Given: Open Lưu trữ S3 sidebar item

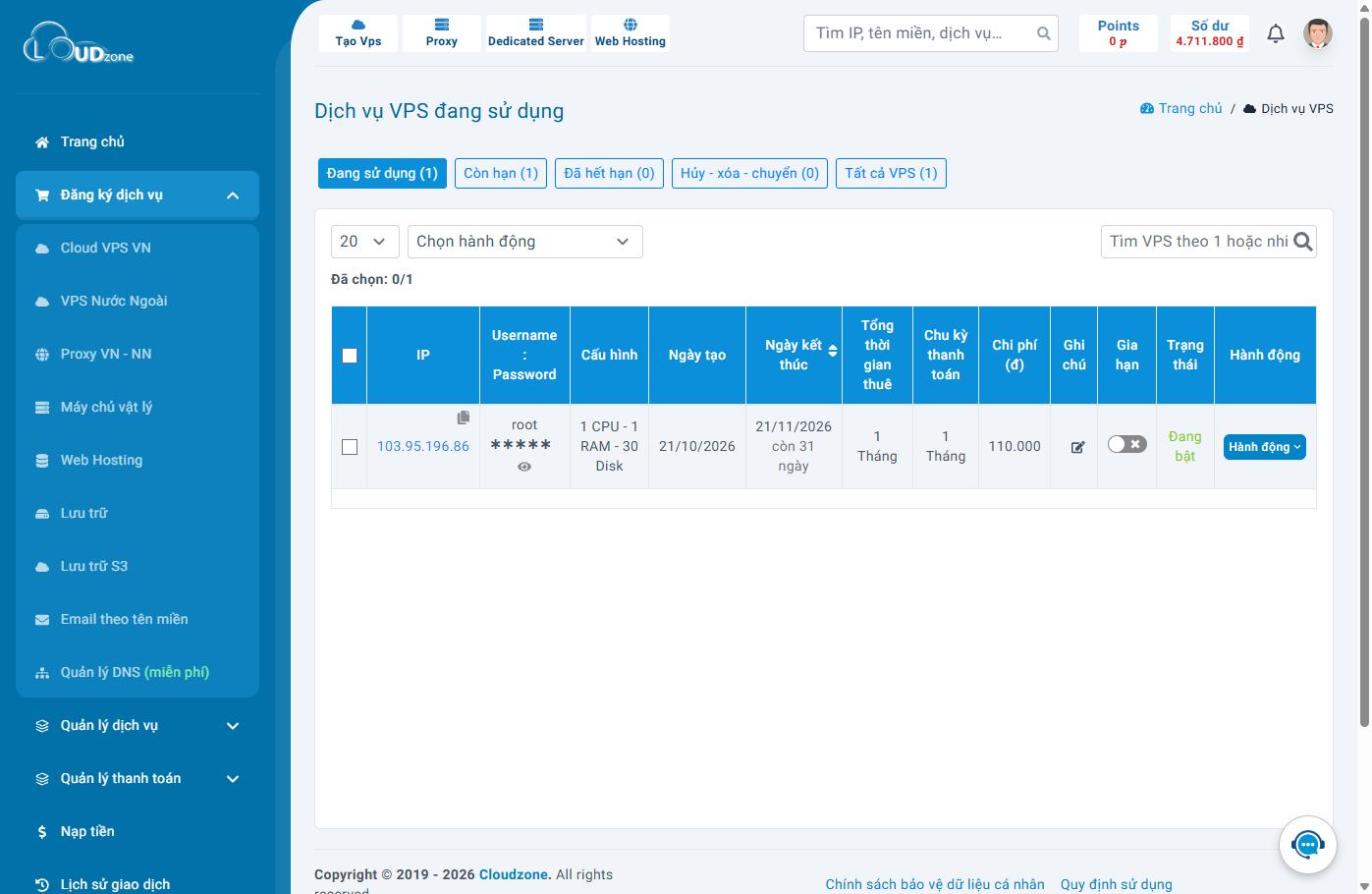Looking at the screenshot, I should [137, 566].
